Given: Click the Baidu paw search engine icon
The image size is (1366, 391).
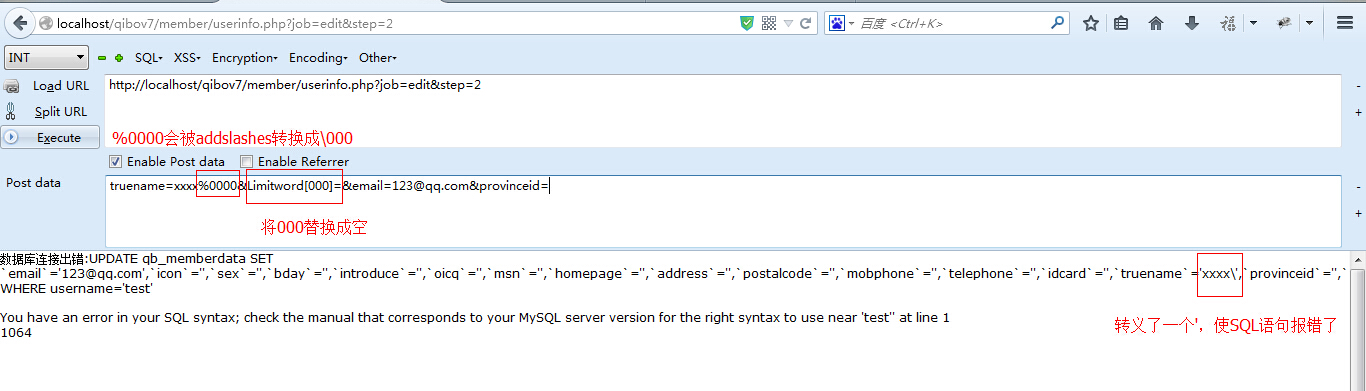Looking at the screenshot, I should pyautogui.click(x=836, y=23).
